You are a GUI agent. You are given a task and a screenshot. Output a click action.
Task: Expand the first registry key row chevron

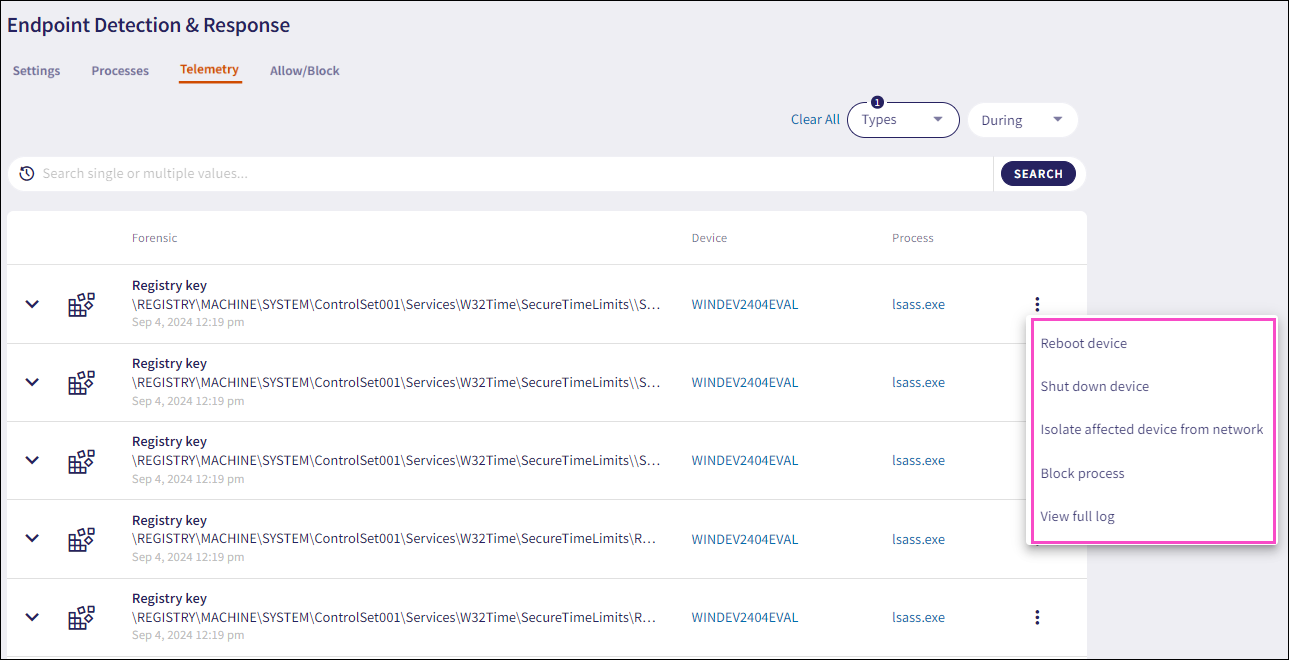point(32,304)
